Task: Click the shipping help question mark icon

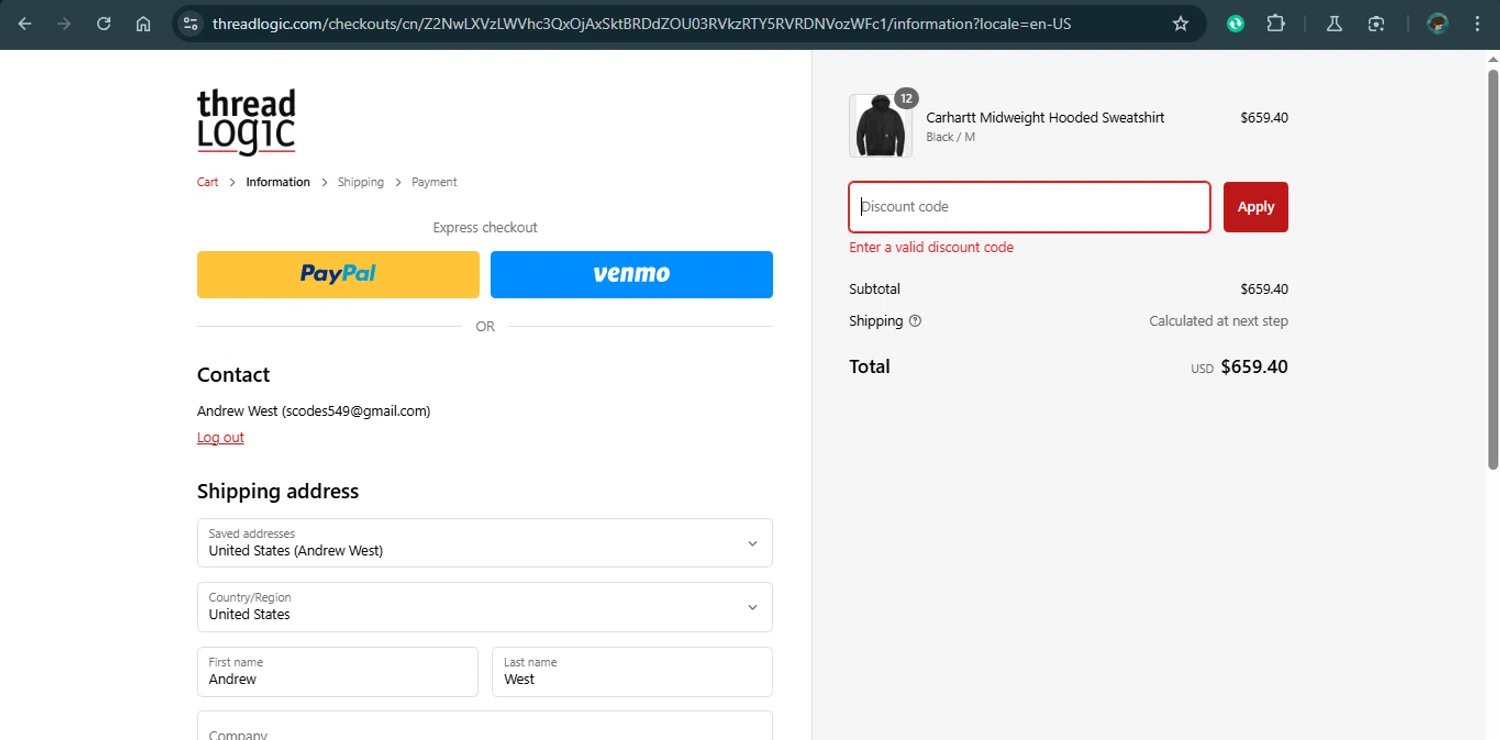Action: tap(915, 321)
